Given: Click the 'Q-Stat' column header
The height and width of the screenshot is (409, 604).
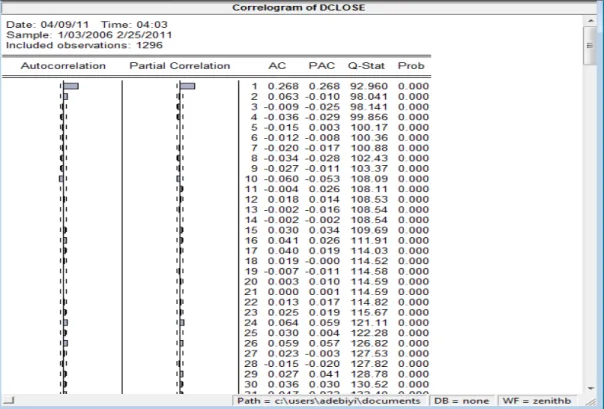Looking at the screenshot, I should point(366,66).
